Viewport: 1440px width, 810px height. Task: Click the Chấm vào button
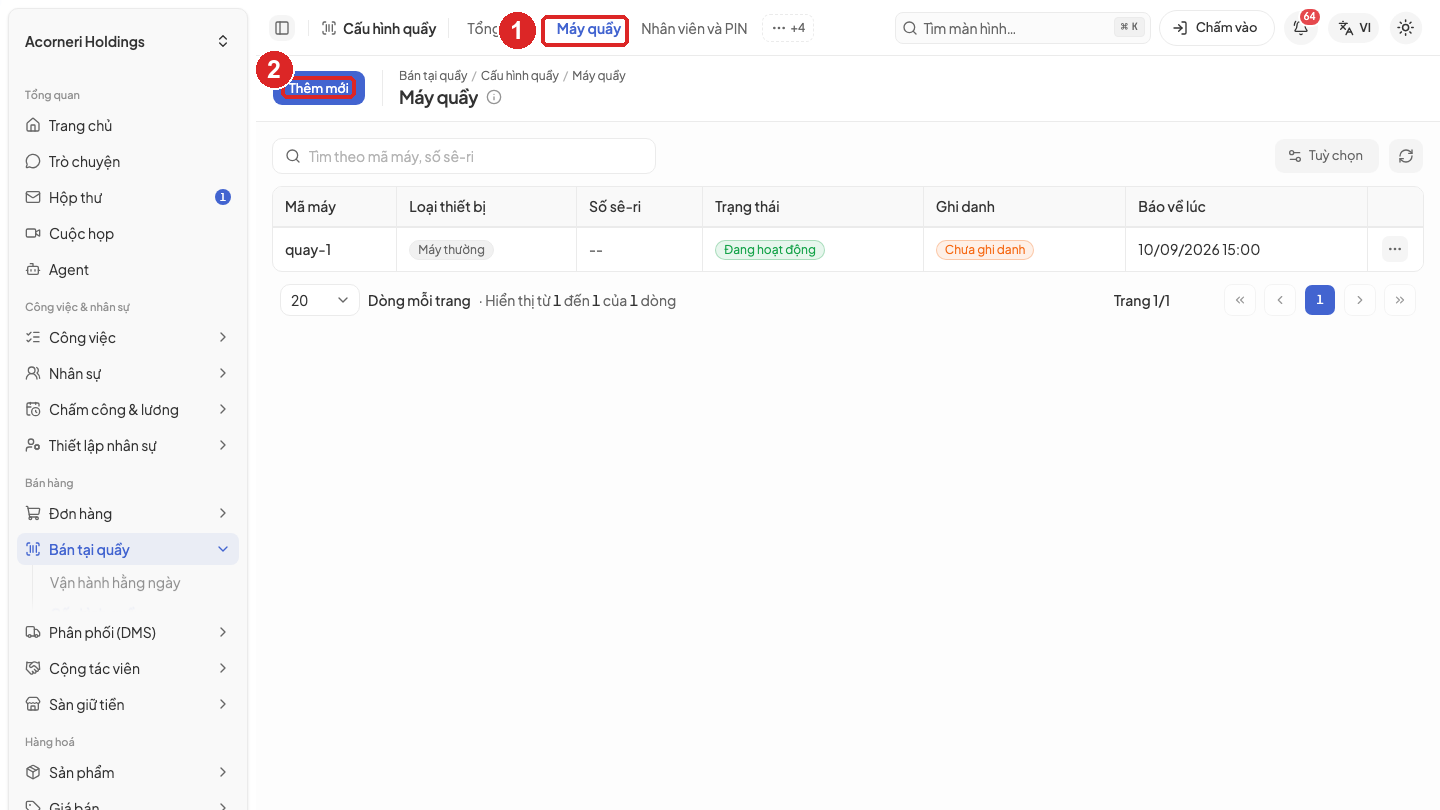coord(1216,28)
